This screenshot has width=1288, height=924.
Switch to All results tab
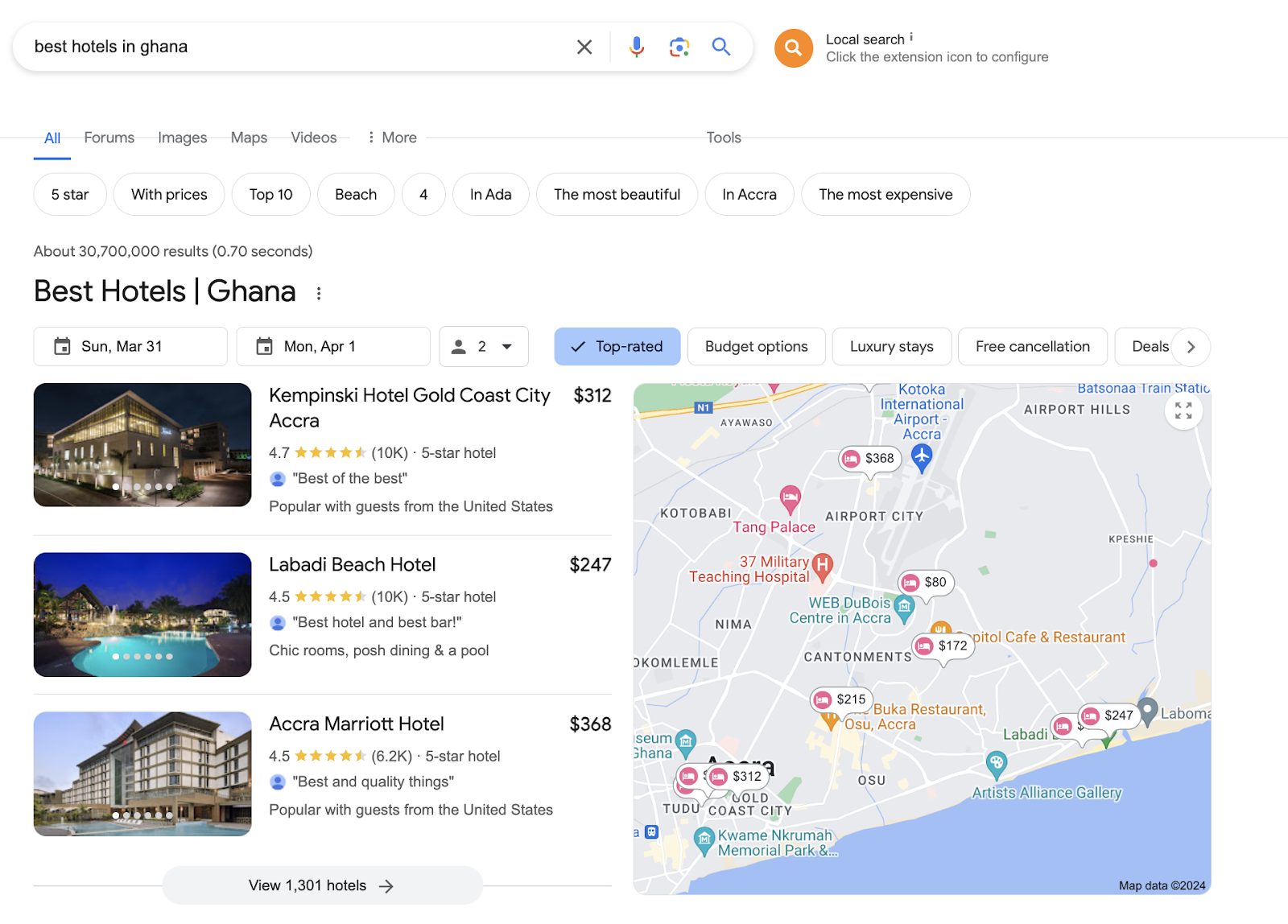click(52, 138)
